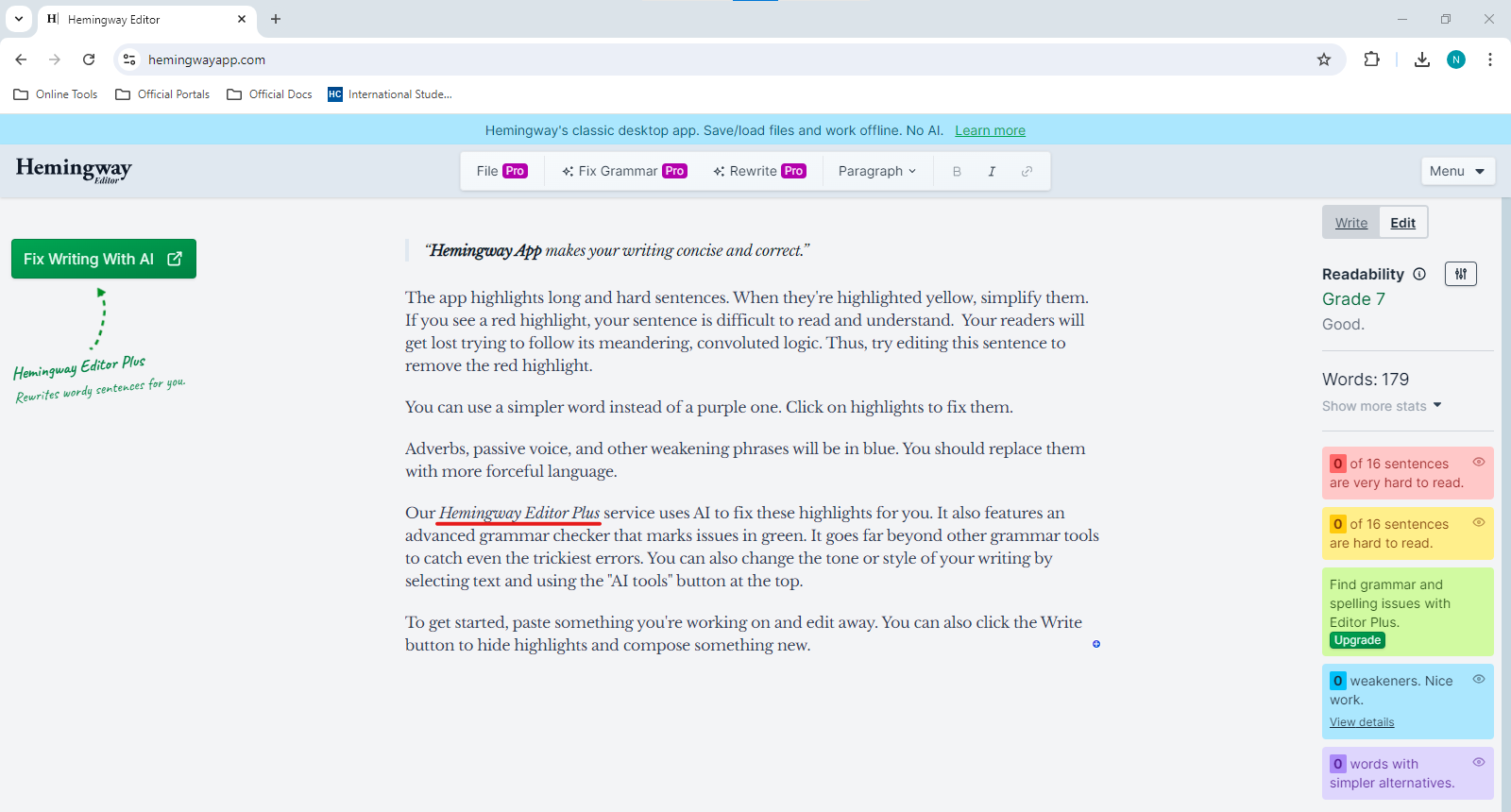
Task: Click the page vertical scrollbar
Action: click(x=1506, y=504)
